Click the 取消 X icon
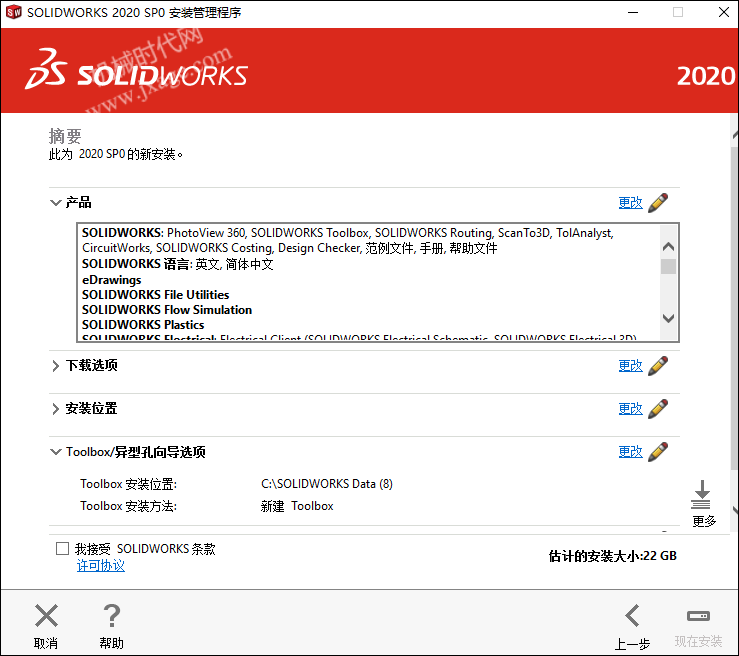Screen dimensions: 739x656 point(46,615)
